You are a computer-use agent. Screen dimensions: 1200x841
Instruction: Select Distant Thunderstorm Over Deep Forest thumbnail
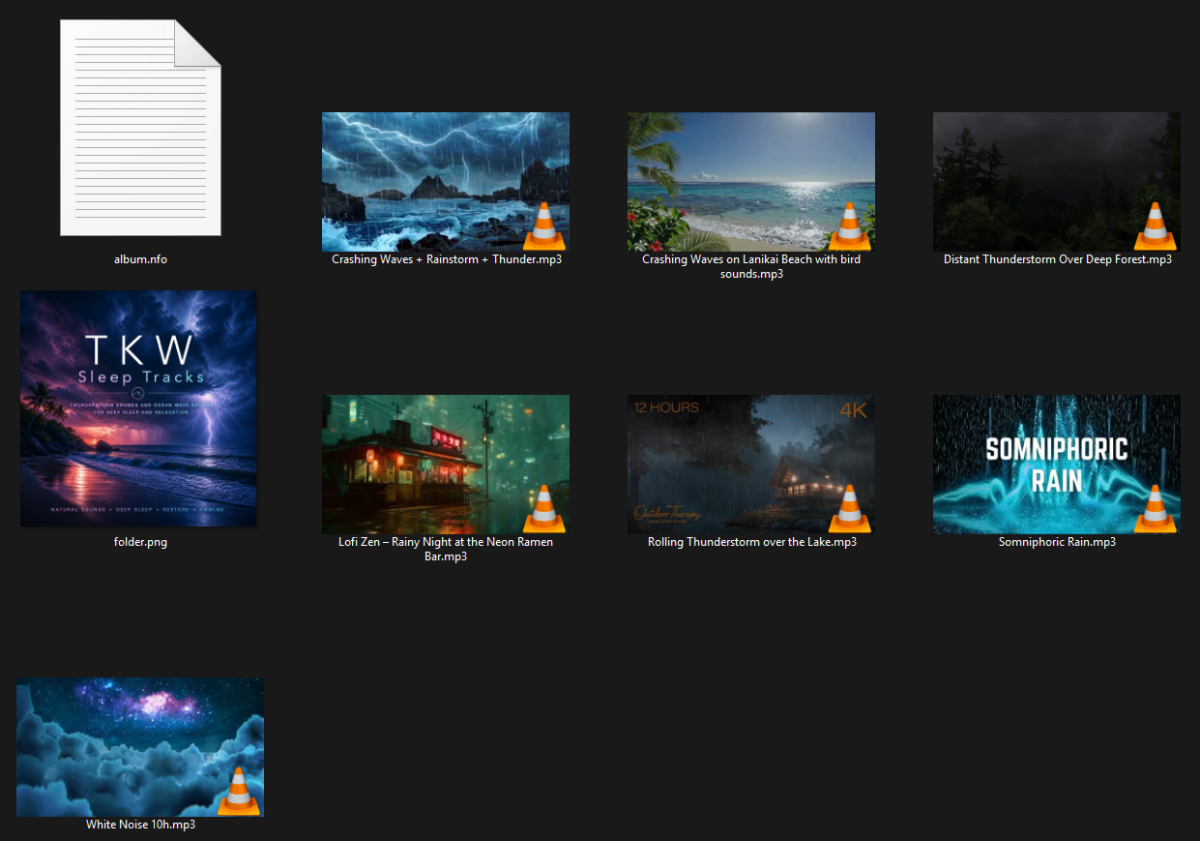click(1056, 181)
